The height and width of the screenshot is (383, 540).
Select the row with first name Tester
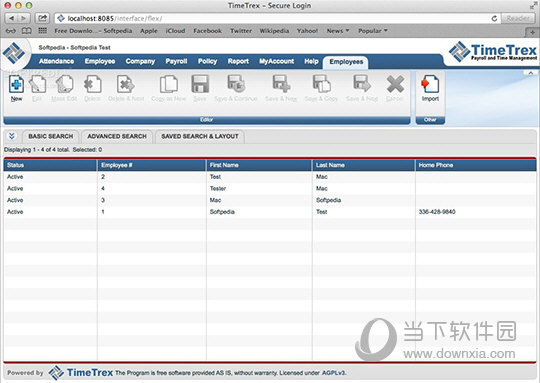point(270,188)
